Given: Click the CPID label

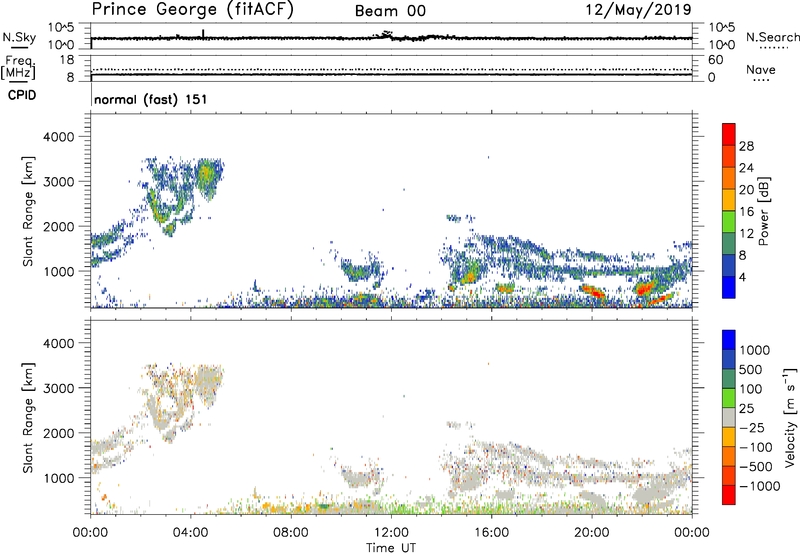Looking at the screenshot, I should point(22,95).
